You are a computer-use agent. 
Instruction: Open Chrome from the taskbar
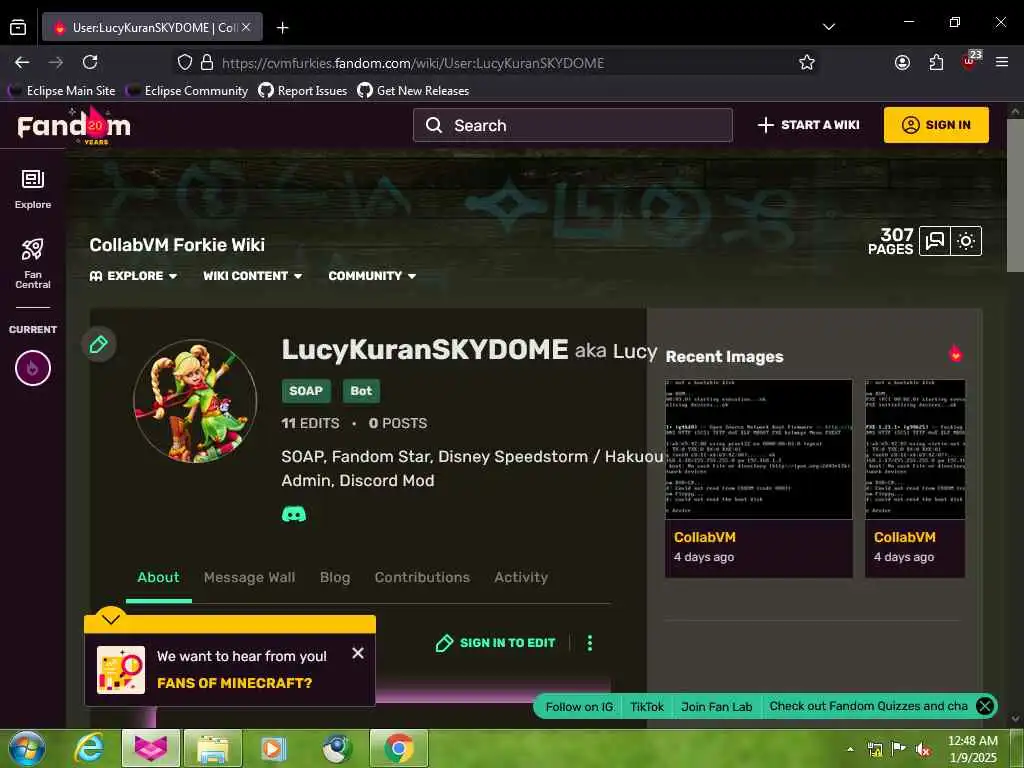point(399,748)
